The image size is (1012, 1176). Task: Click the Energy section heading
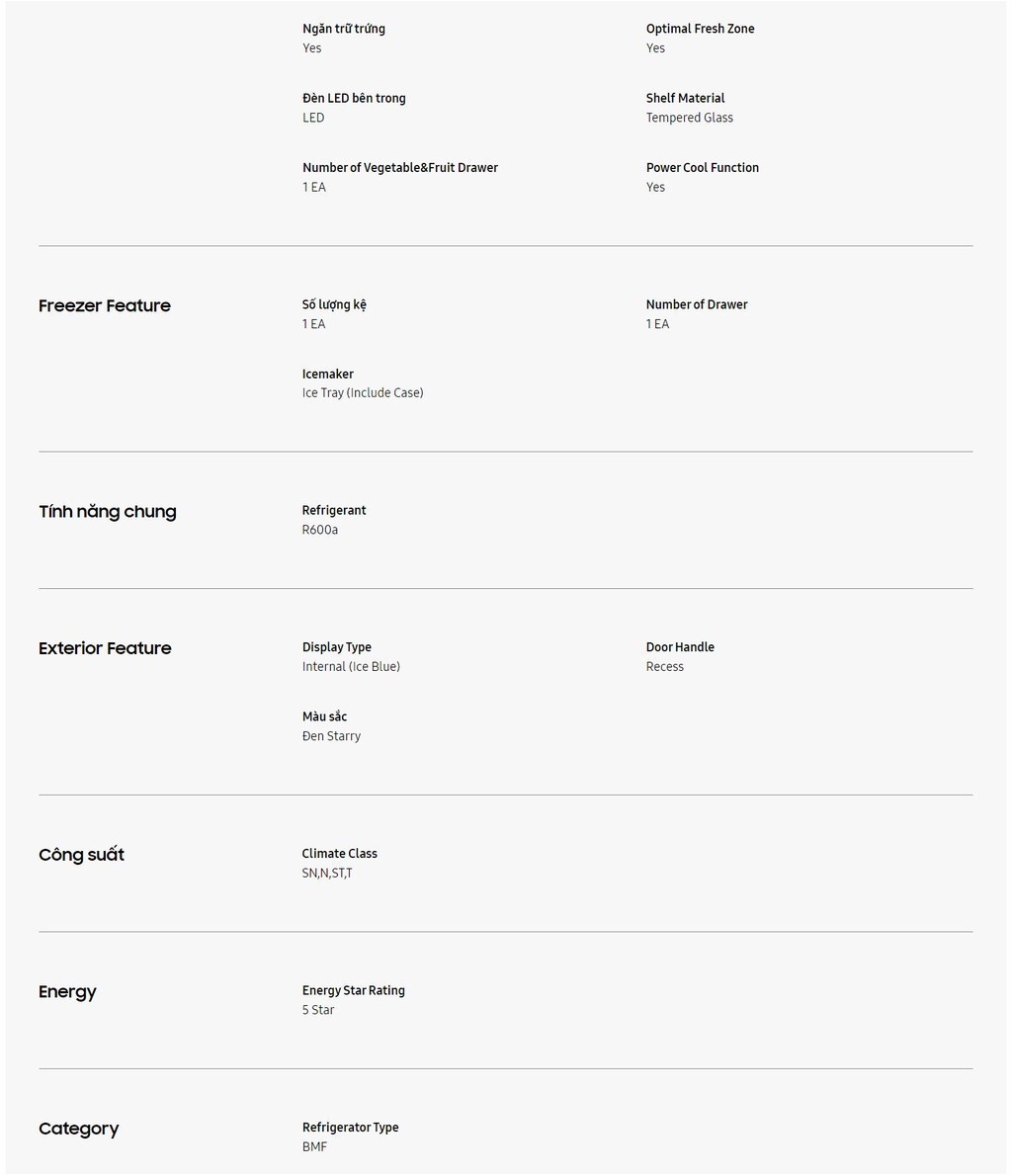click(67, 992)
